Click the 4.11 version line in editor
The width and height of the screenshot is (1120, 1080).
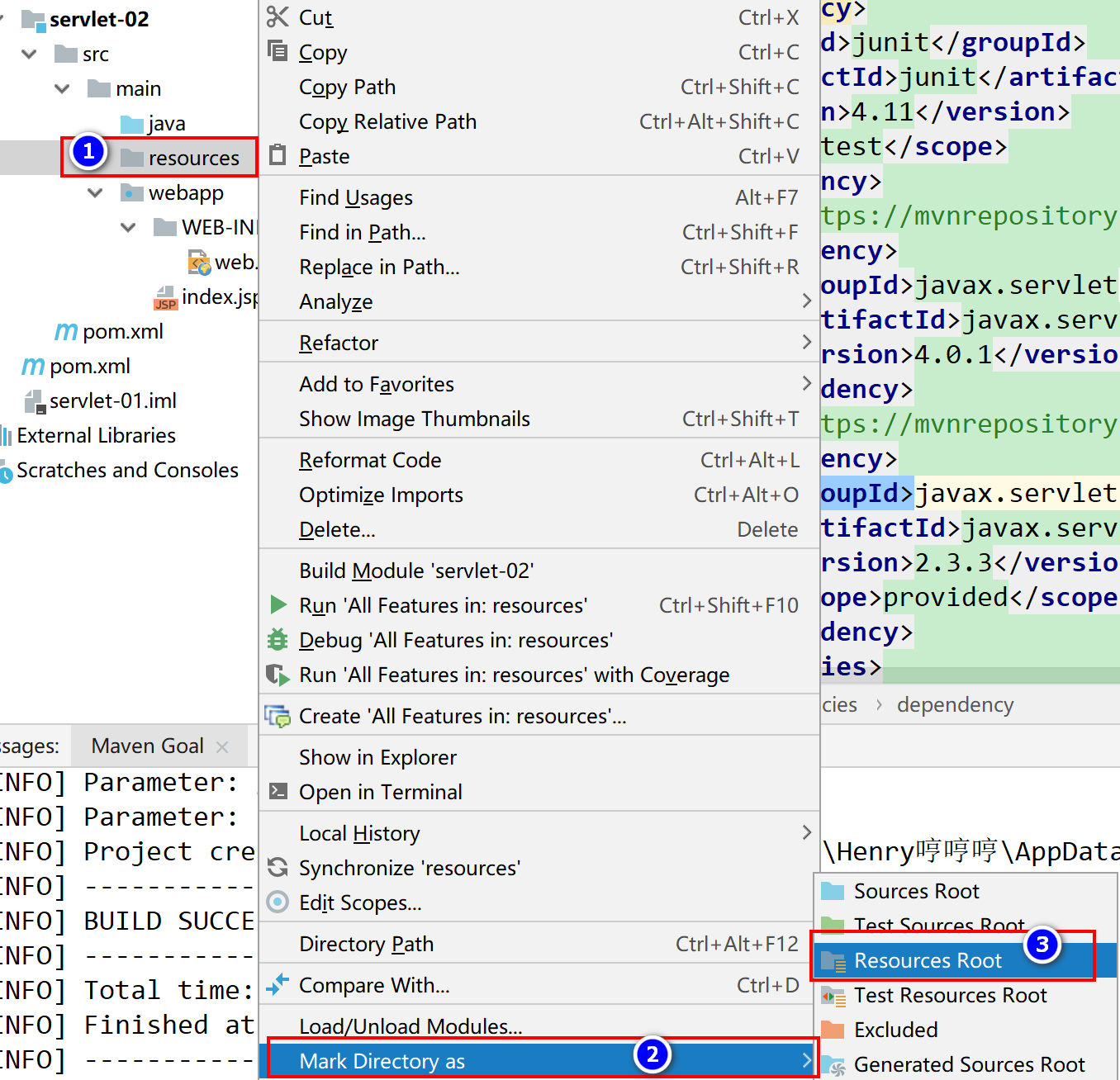tap(946, 111)
